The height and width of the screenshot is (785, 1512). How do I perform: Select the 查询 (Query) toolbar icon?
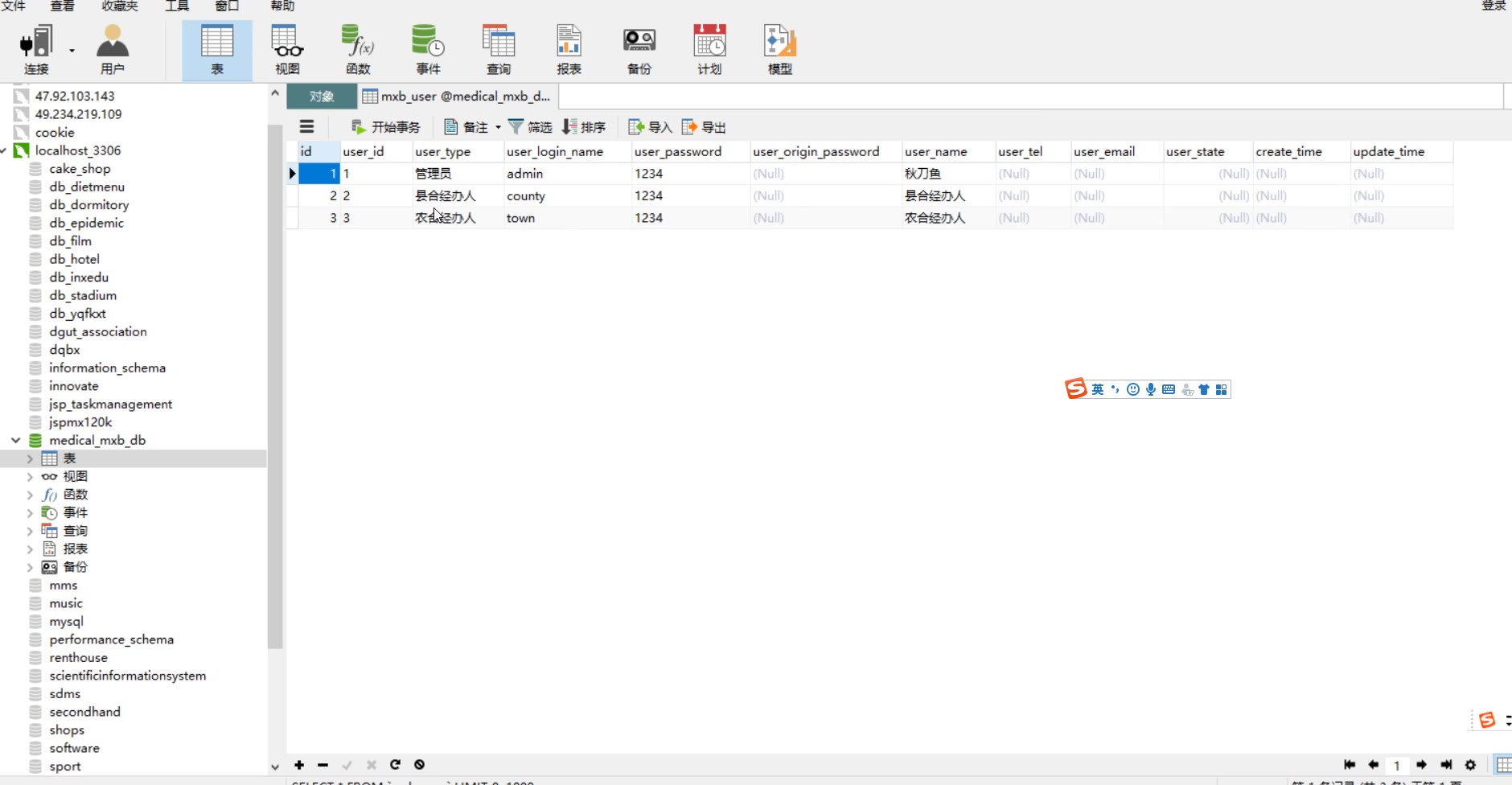coord(498,49)
